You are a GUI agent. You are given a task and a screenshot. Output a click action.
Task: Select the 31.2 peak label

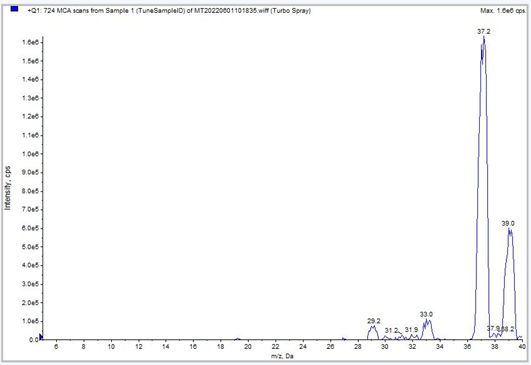click(x=391, y=330)
